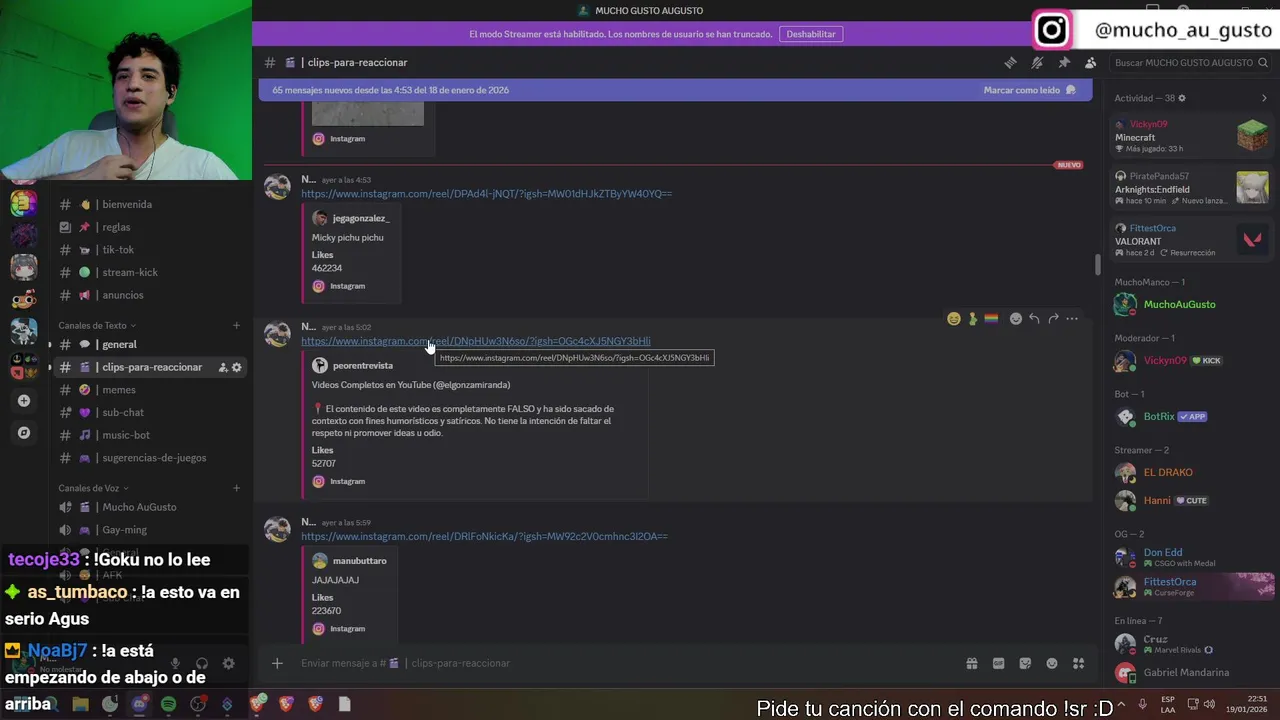This screenshot has height=720, width=1280.
Task: Open the stream-kick channel
Action: [x=130, y=272]
